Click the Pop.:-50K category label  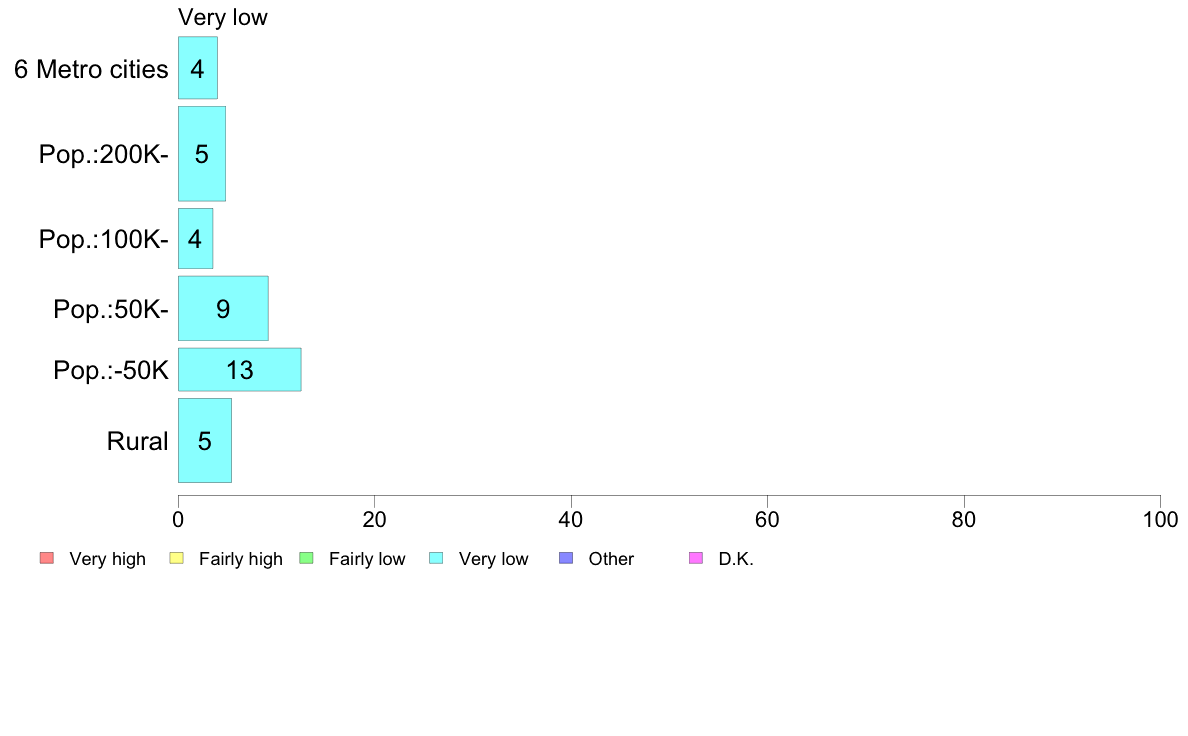(111, 371)
